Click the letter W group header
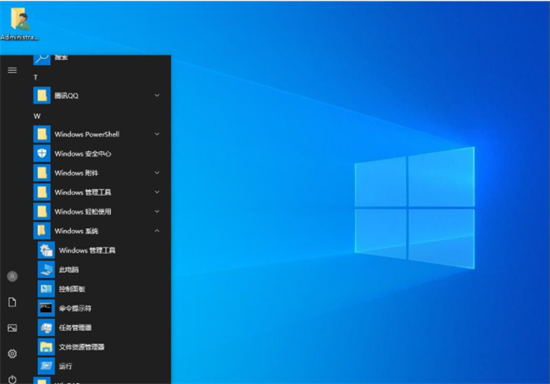 tap(37, 116)
